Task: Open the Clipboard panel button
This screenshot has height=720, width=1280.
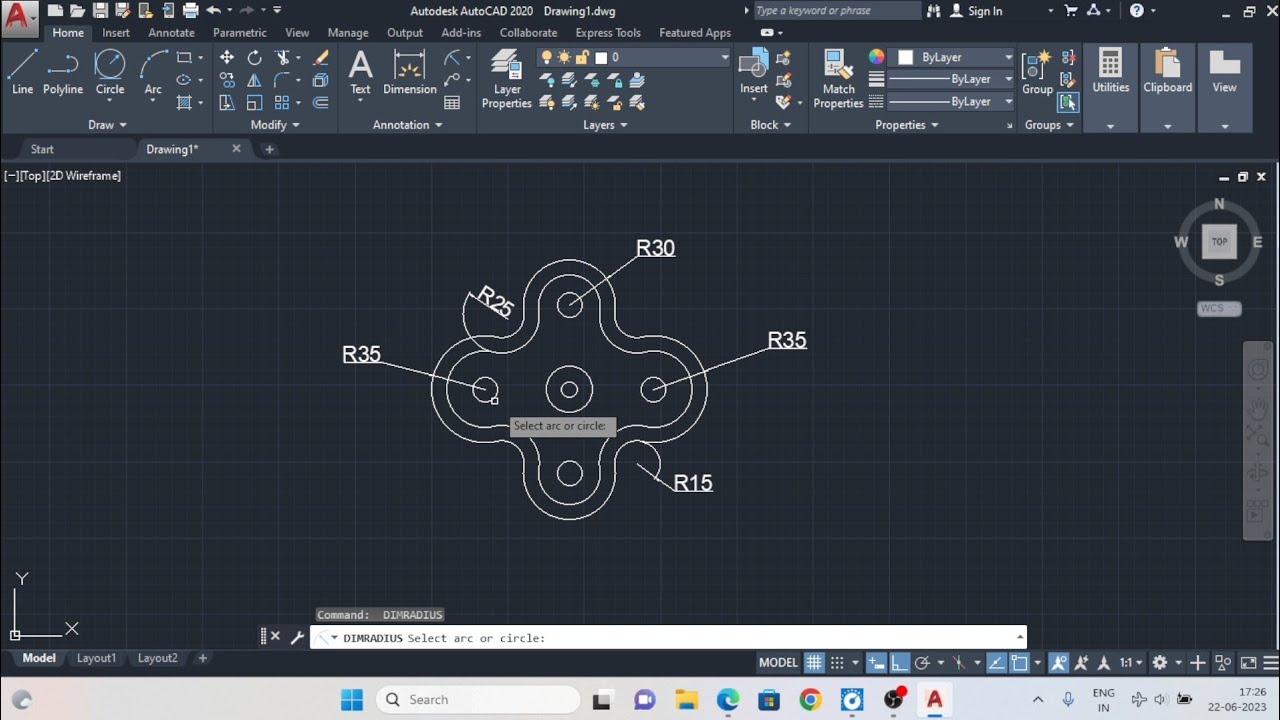Action: point(1168,73)
